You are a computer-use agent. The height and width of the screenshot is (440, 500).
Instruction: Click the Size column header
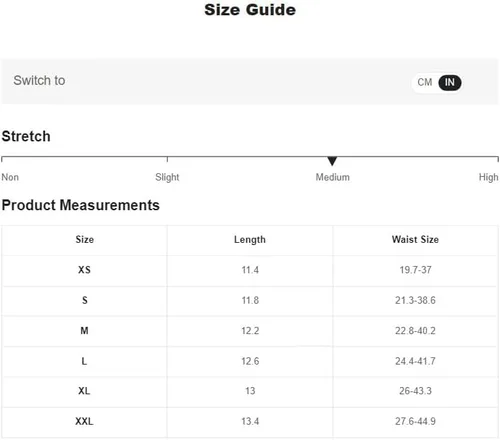pos(84,240)
